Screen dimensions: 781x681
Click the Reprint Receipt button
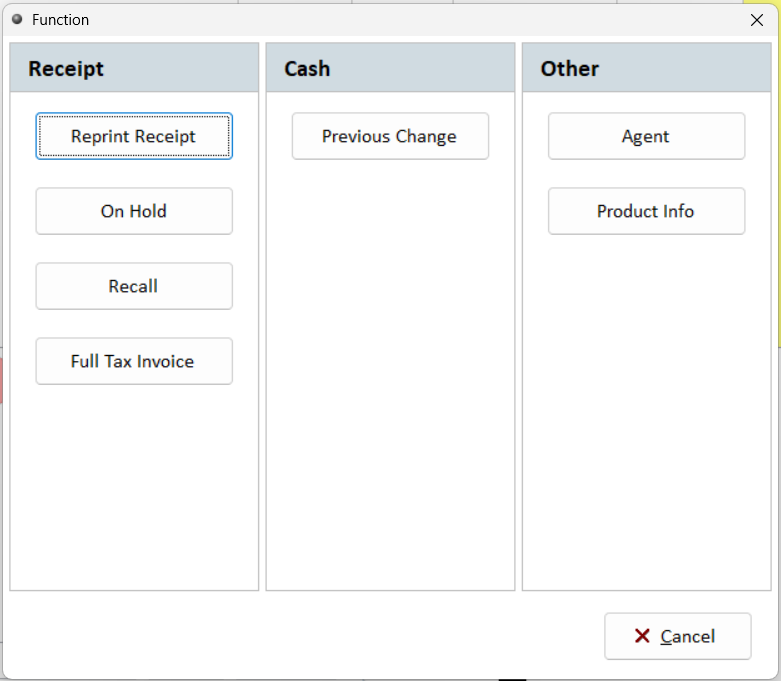(134, 136)
